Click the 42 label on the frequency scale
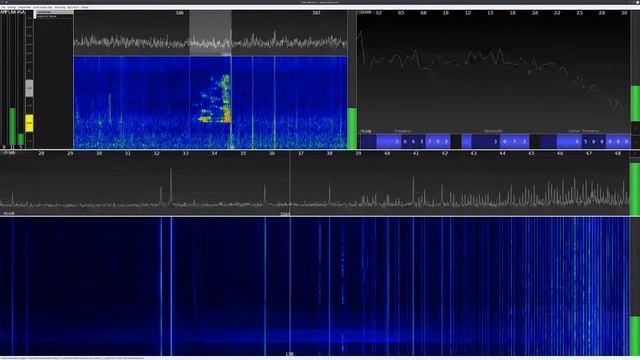The width and height of the screenshot is (640, 360). coord(444,153)
